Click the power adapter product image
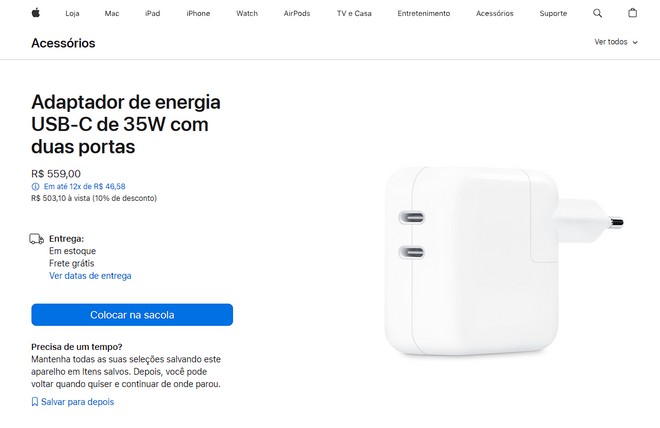This screenshot has height=428, width=660. point(504,261)
